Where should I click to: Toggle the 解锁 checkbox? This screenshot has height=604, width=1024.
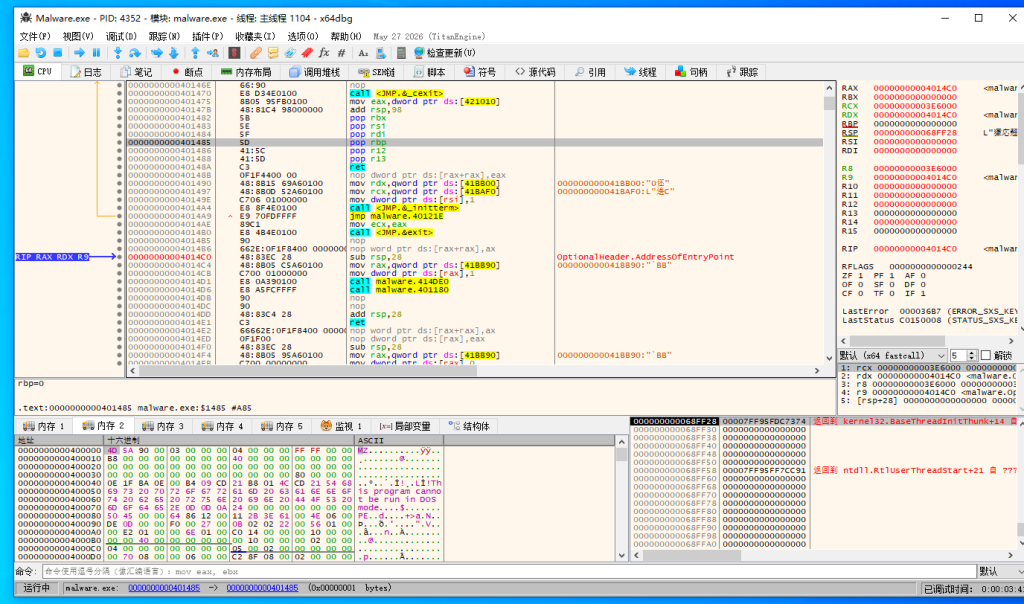click(x=985, y=355)
